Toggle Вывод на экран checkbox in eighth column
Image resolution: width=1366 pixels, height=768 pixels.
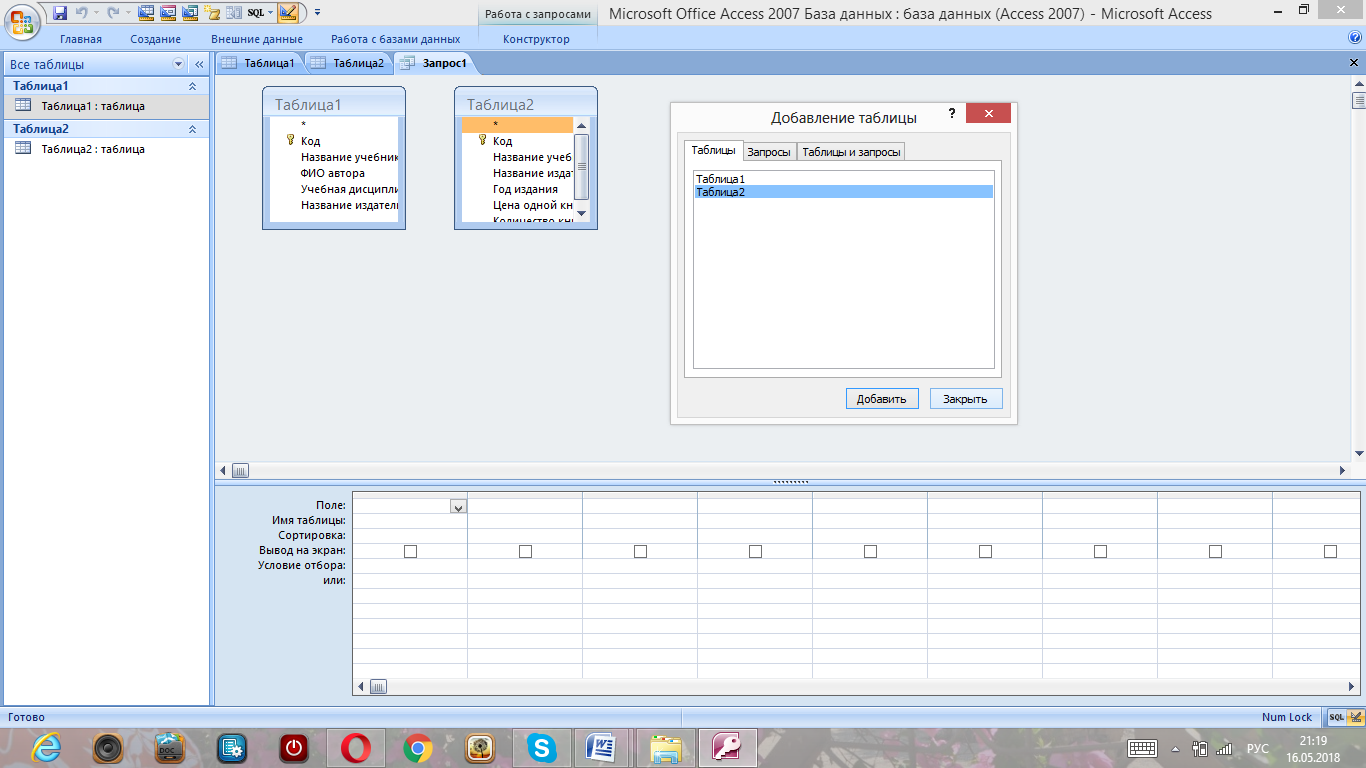[x=1215, y=551]
